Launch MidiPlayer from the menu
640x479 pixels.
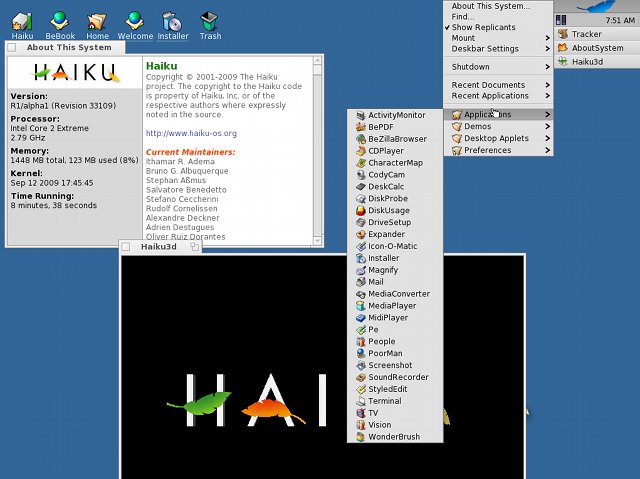[395, 317]
